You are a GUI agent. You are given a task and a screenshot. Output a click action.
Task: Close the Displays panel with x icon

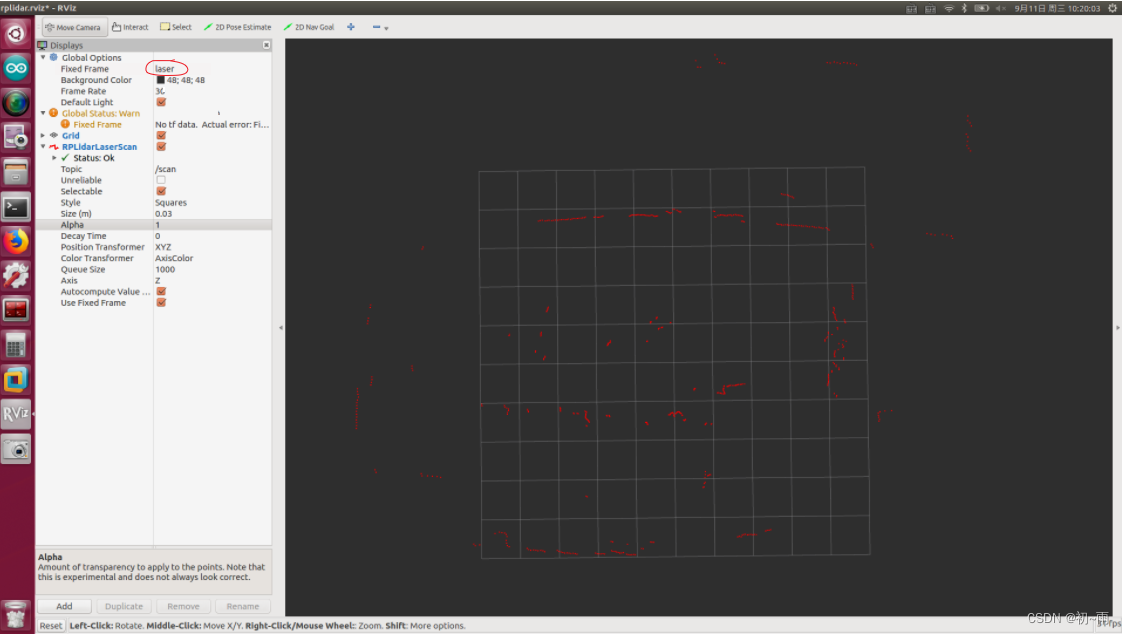(x=266, y=45)
